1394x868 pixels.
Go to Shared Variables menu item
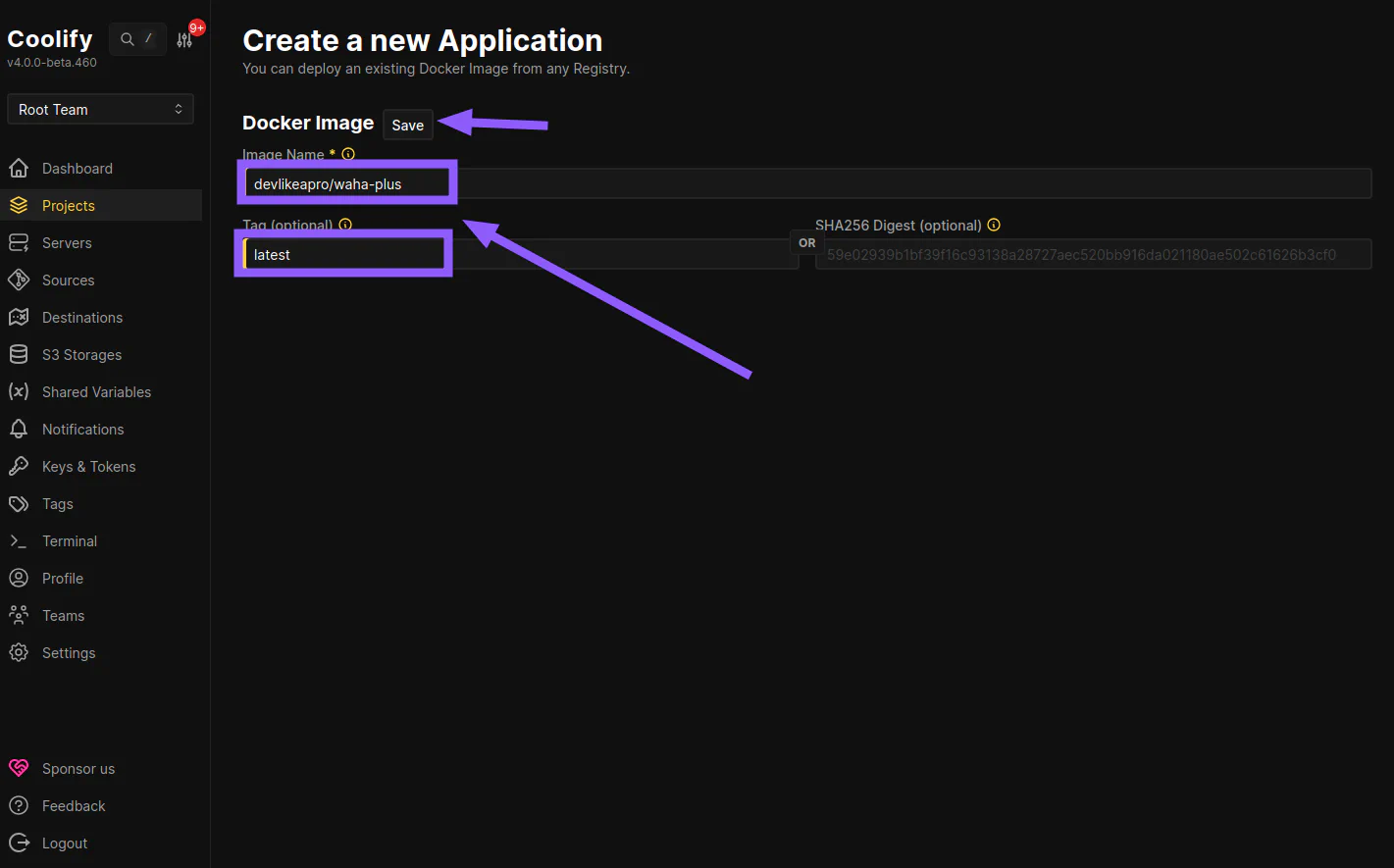[x=96, y=392]
